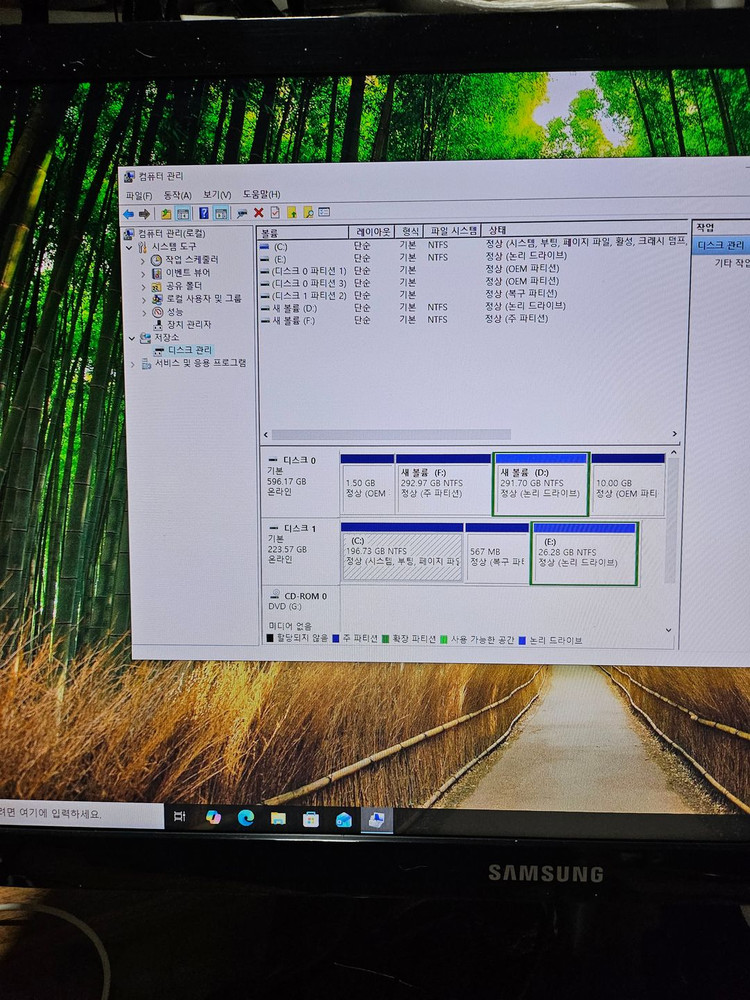Image resolution: width=750 pixels, height=1000 pixels.
Task: Expand the 이벤트 뷰어 node arrow
Action: click(x=143, y=274)
